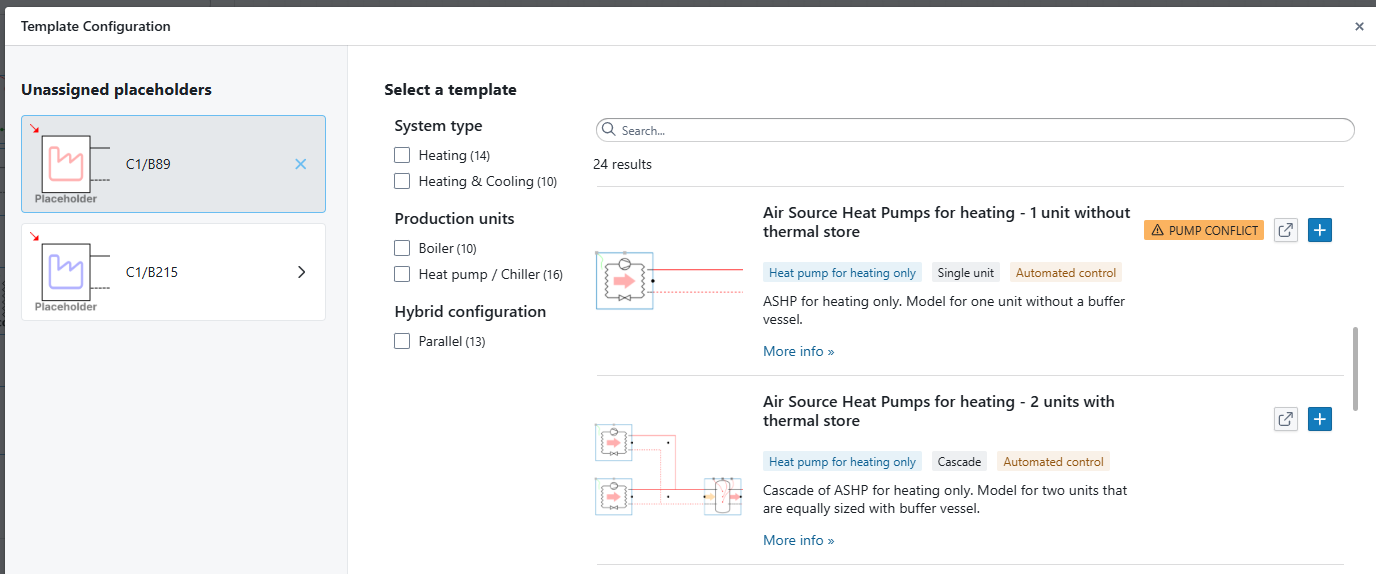This screenshot has height=574, width=1376.
Task: Click the add button for 1 unit ASHP template
Action: (x=1320, y=231)
